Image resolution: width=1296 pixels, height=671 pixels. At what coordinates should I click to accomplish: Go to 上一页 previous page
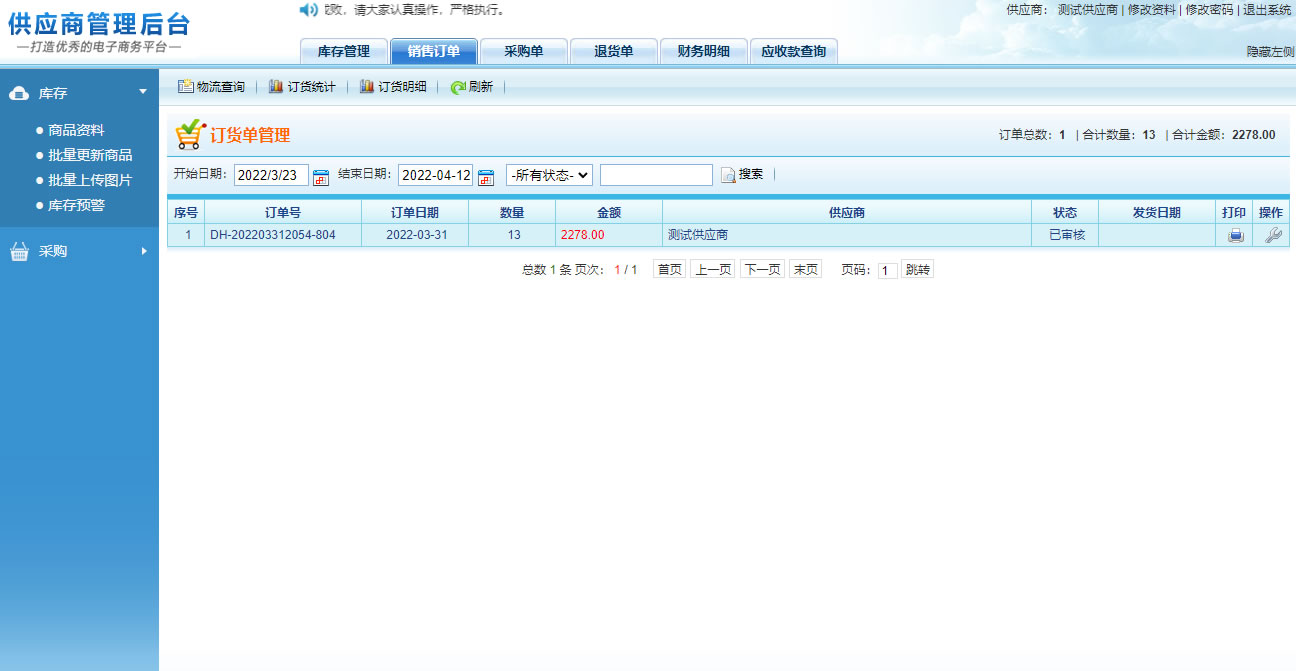pos(712,270)
